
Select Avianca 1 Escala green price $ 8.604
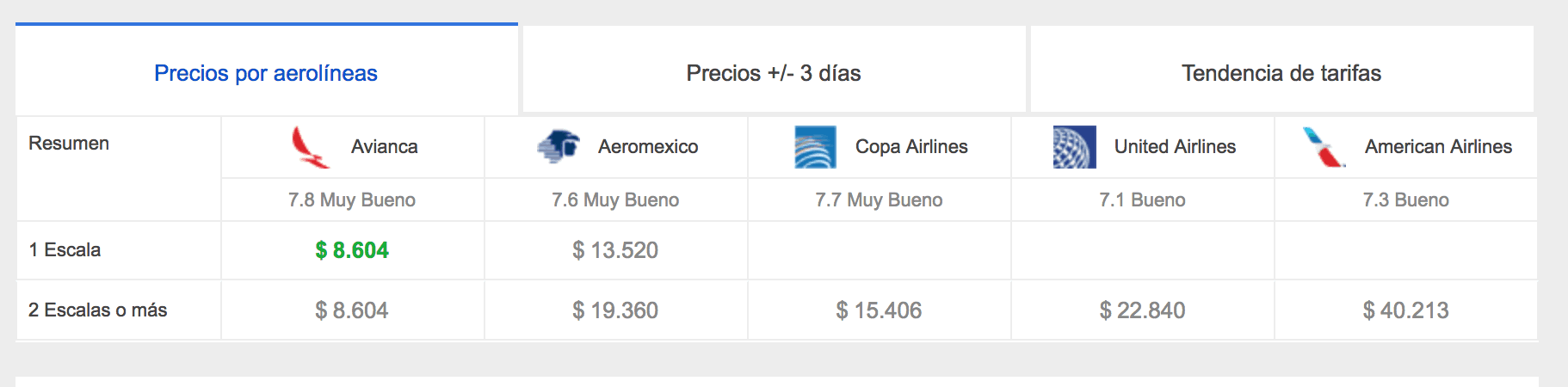[x=352, y=250]
